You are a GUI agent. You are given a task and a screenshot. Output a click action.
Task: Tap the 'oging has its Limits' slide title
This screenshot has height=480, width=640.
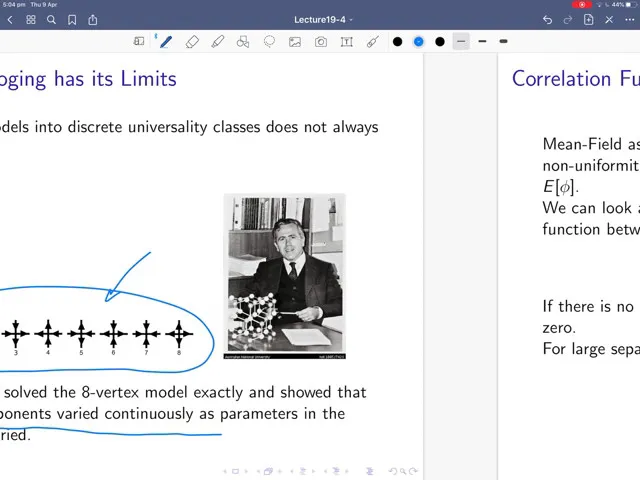[88, 80]
